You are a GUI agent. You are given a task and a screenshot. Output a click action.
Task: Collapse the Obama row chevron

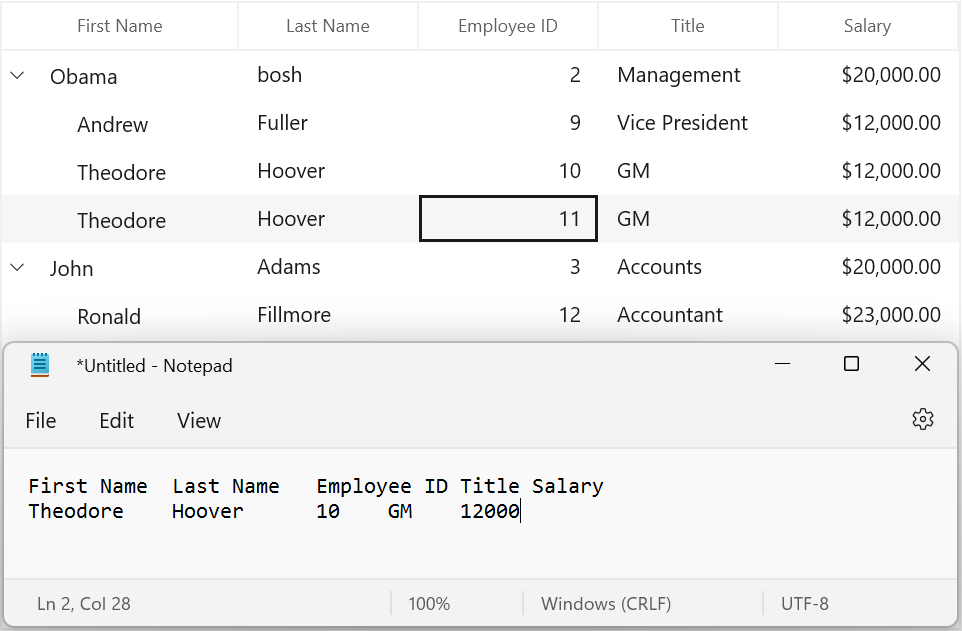18,75
